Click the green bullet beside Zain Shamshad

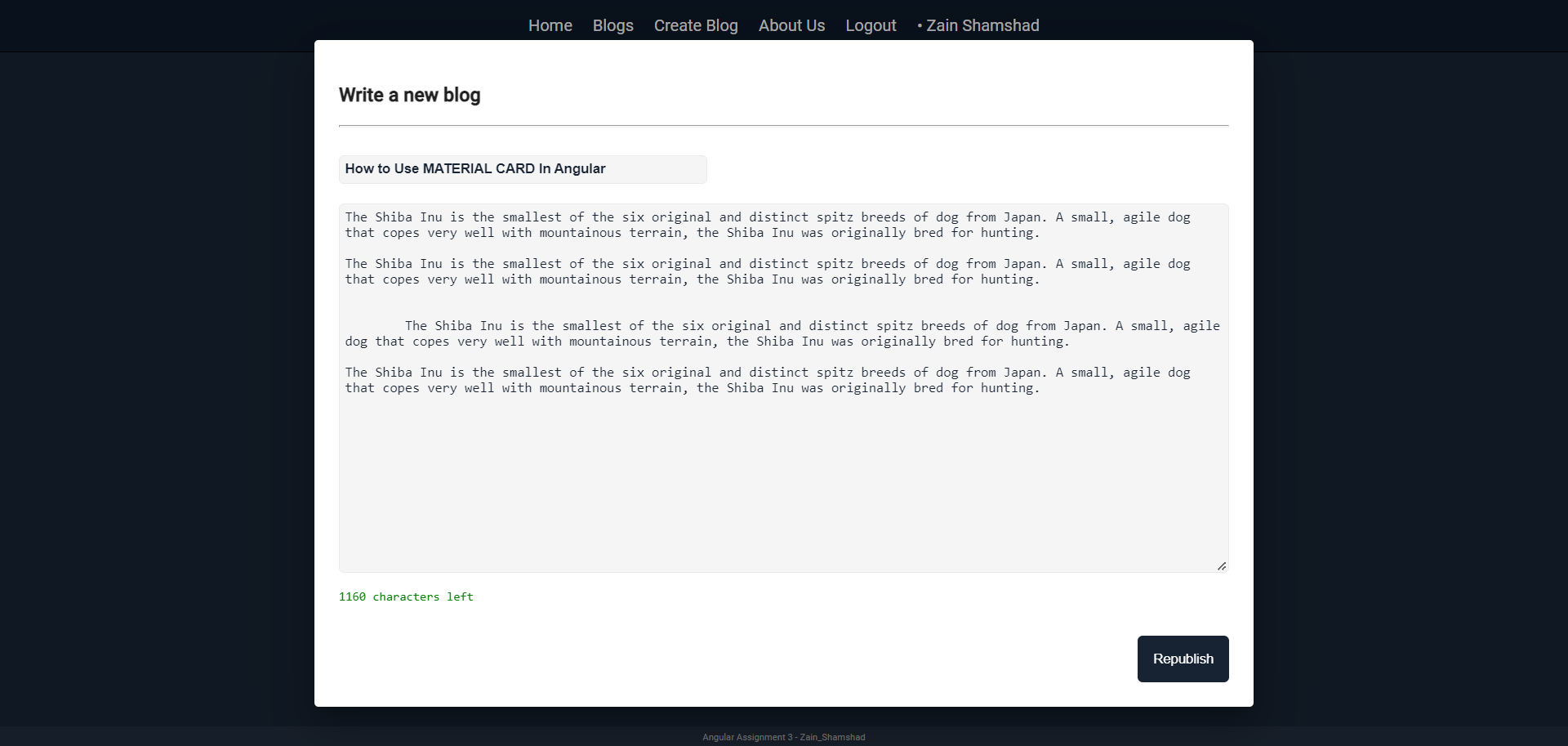click(x=918, y=25)
